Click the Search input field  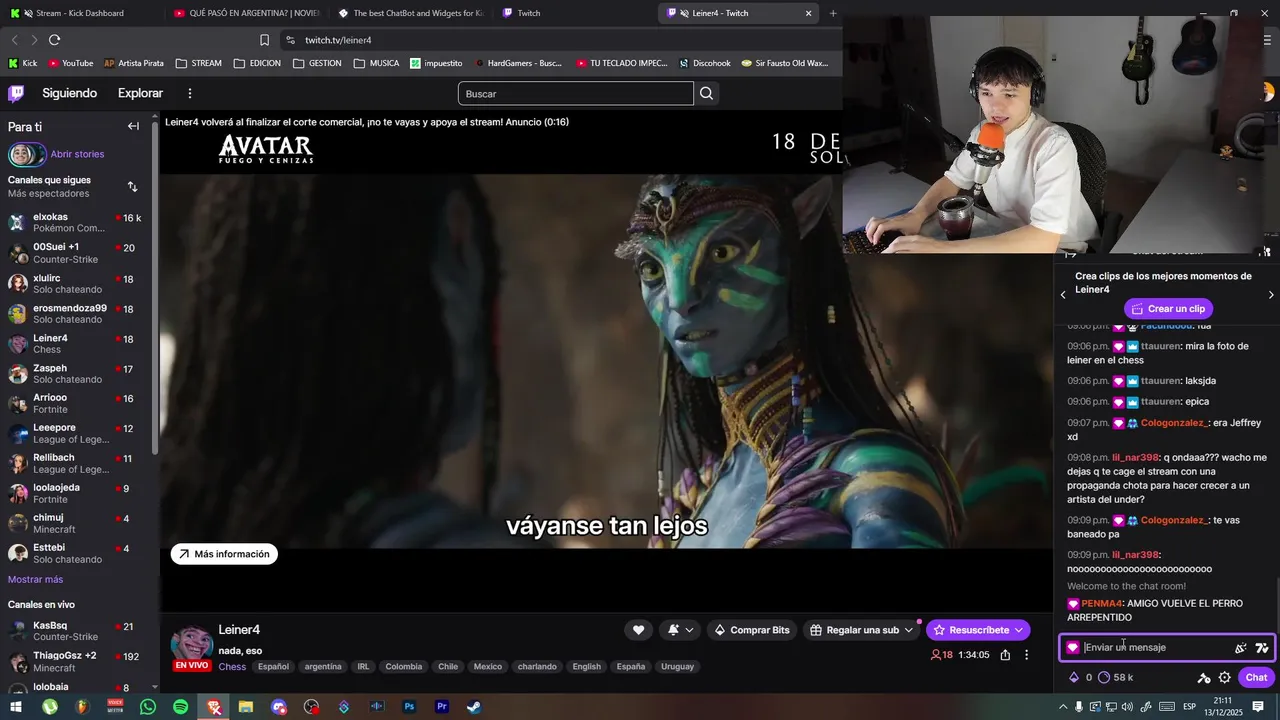[575, 93]
